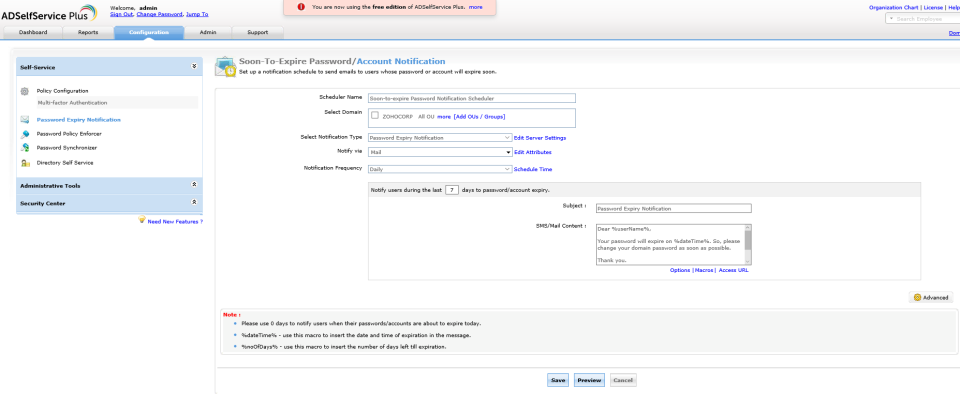Click the Password Synchronizer icon

point(24,148)
